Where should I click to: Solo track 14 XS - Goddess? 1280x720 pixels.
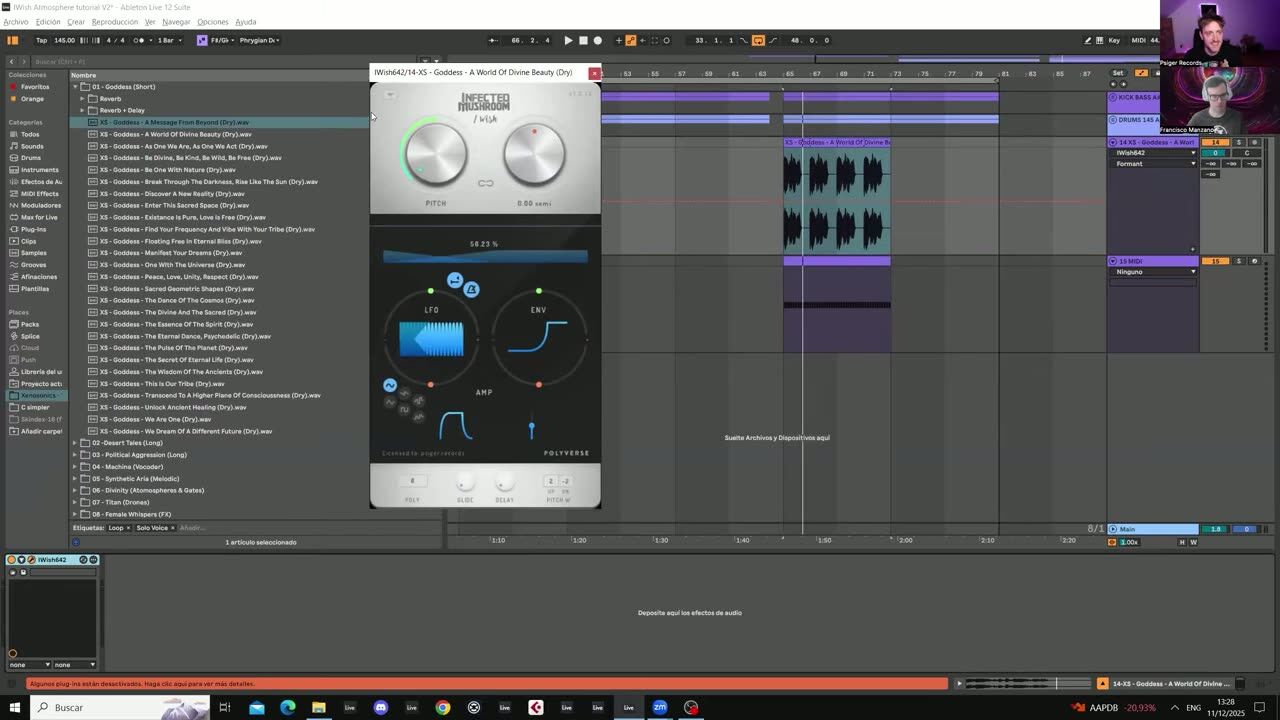point(1239,142)
